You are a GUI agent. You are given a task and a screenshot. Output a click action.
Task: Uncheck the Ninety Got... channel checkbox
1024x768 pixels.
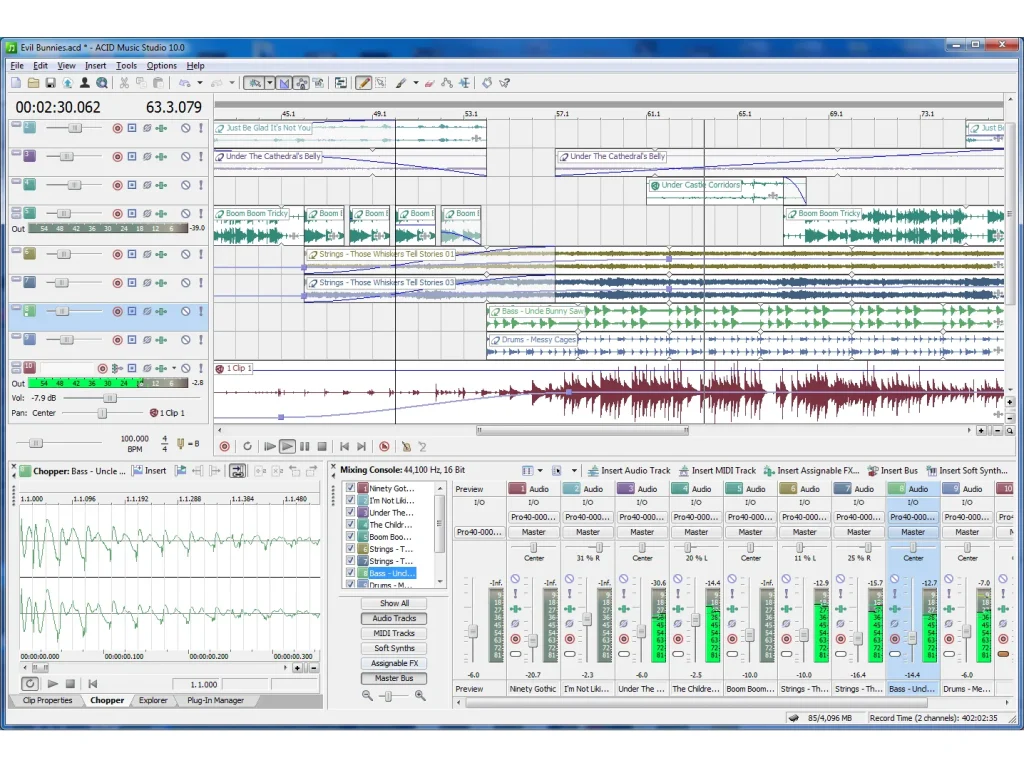pos(351,488)
